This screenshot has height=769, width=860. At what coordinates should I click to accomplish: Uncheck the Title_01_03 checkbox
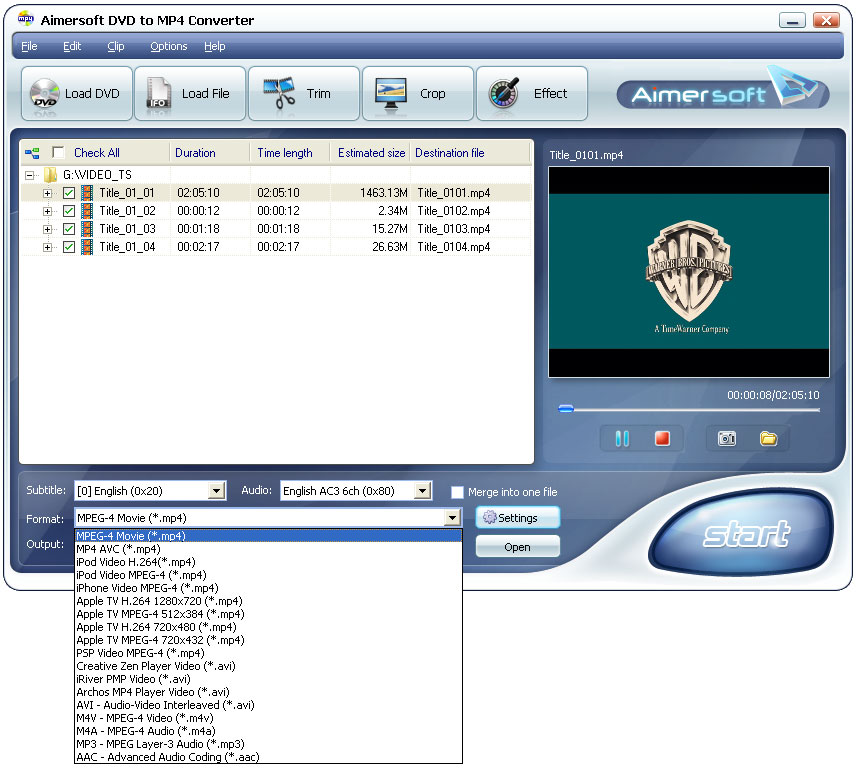[x=69, y=229]
